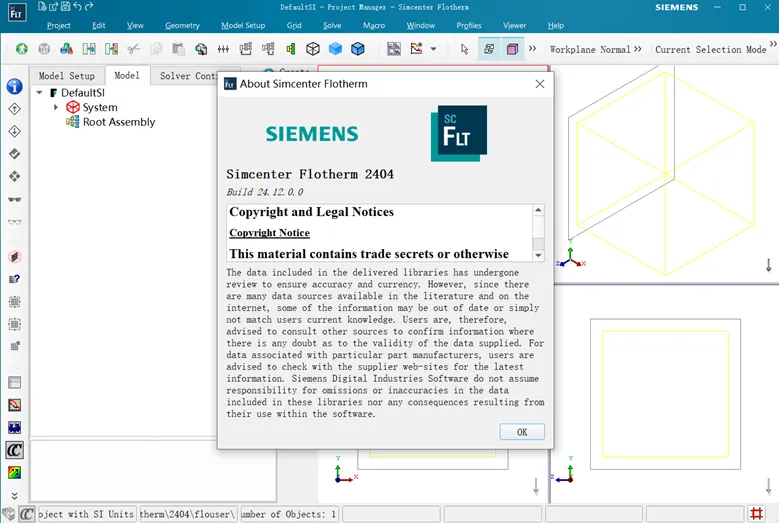Click the paste clipboard icon in toolbar

(178, 49)
